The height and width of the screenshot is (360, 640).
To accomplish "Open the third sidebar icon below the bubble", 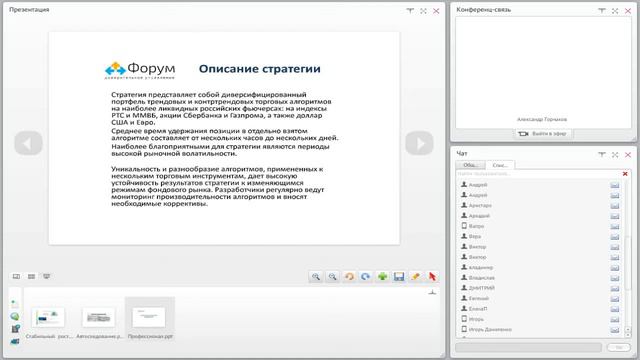I will point(15,329).
